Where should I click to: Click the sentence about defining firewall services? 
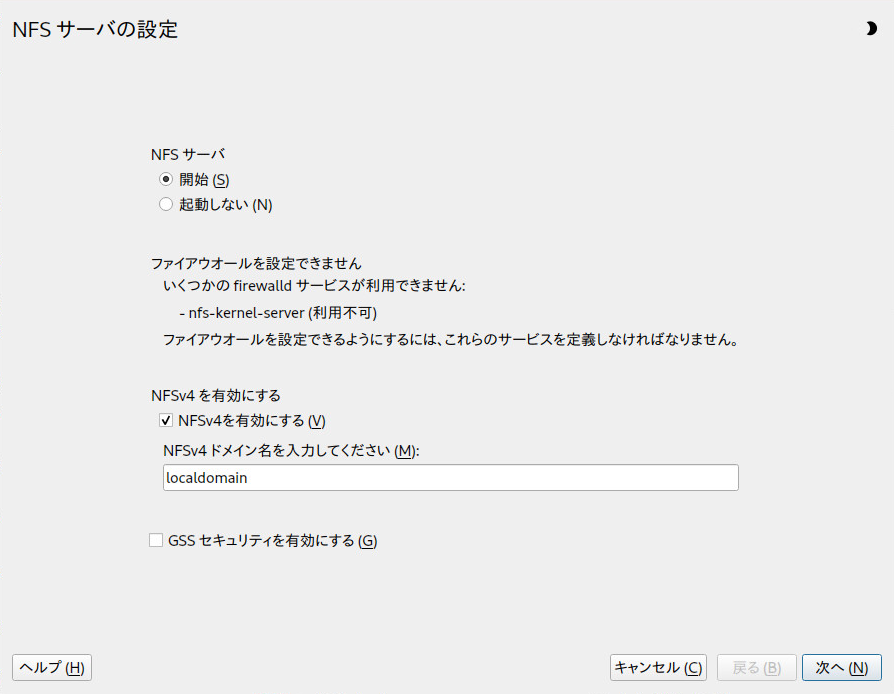[451, 340]
